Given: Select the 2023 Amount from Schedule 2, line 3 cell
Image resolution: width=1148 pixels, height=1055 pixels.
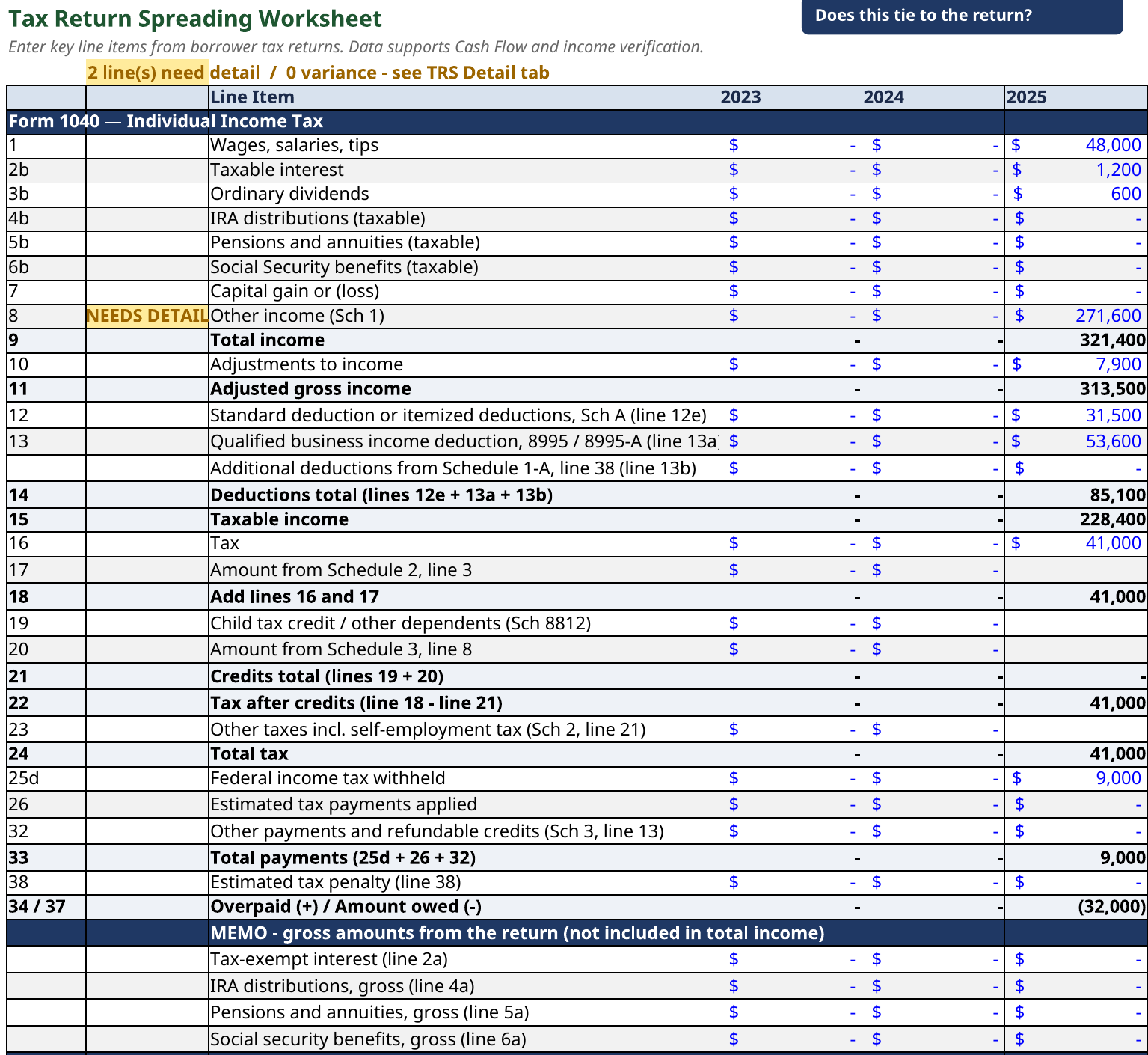Looking at the screenshot, I should 790,570.
